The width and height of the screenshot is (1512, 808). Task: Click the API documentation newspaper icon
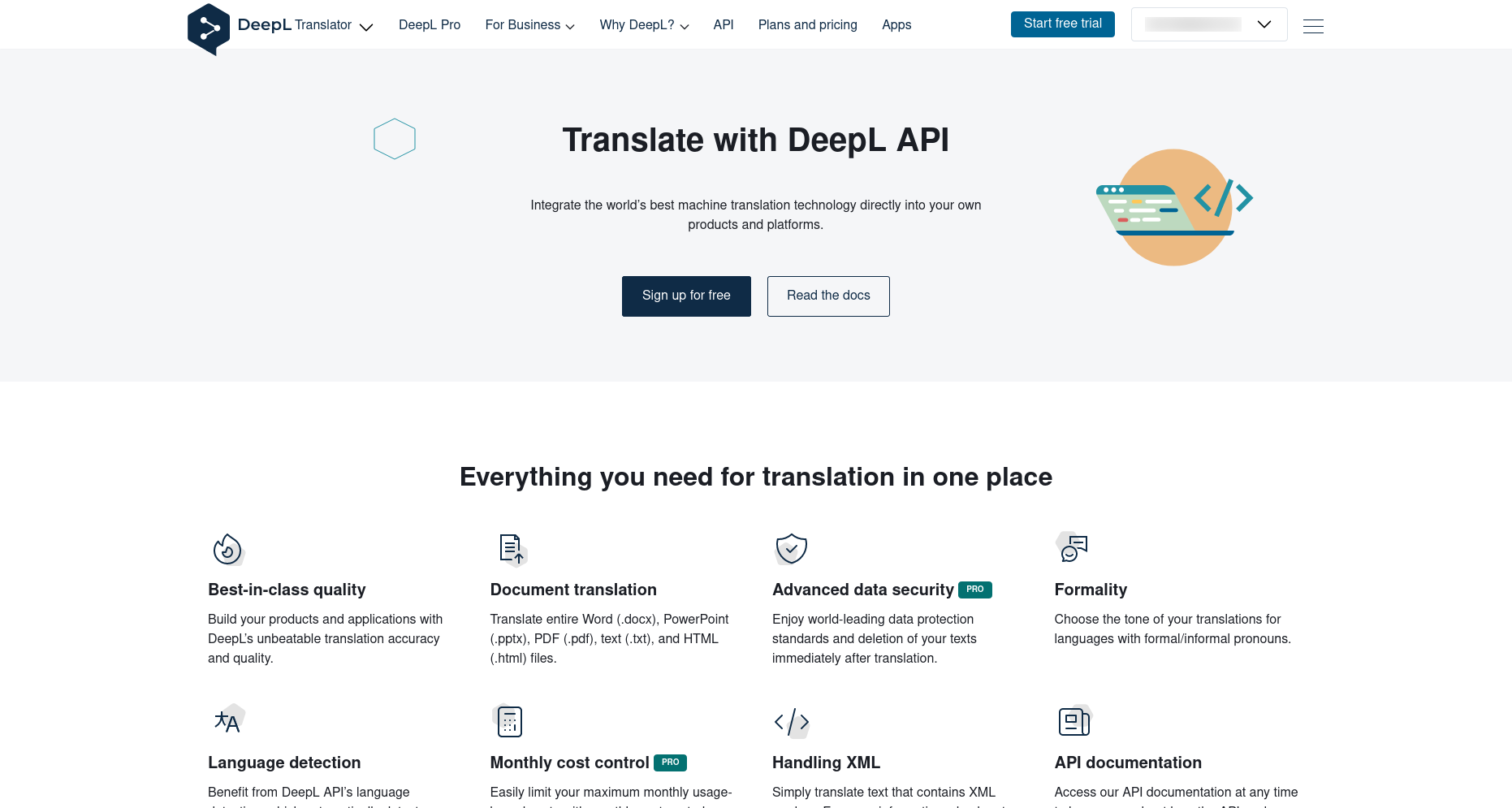pos(1074,721)
